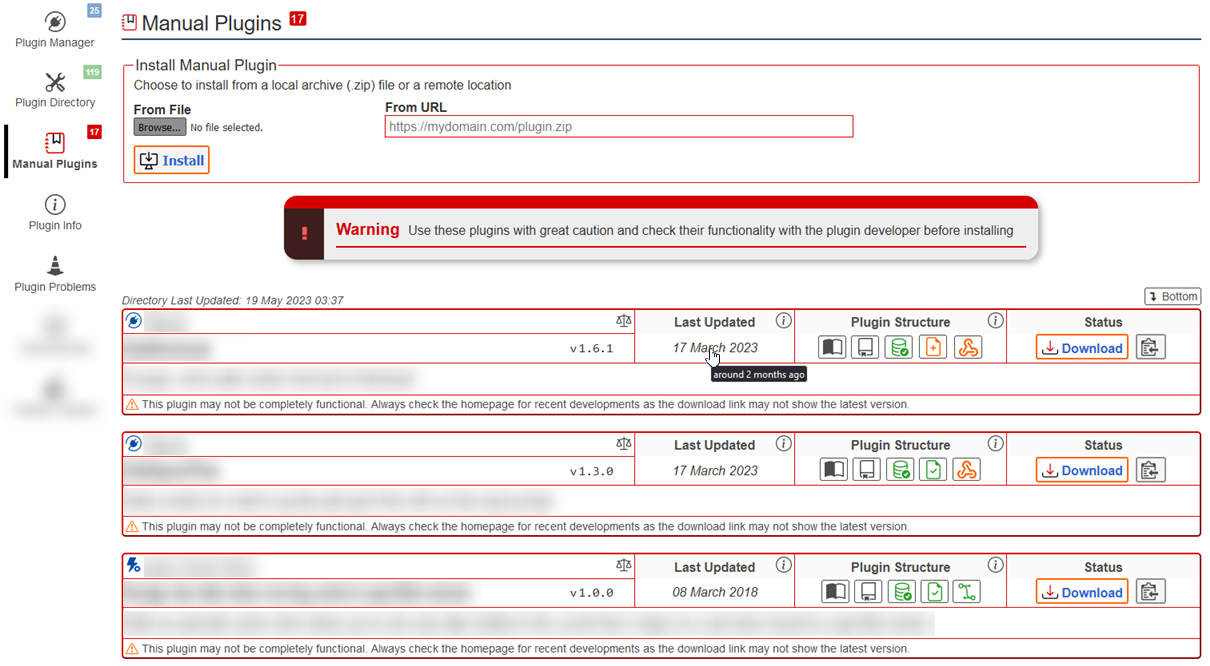This screenshot has width=1210, height=666.
Task: Click the second structure icon for v1.3.0 plugin
Action: (x=866, y=470)
